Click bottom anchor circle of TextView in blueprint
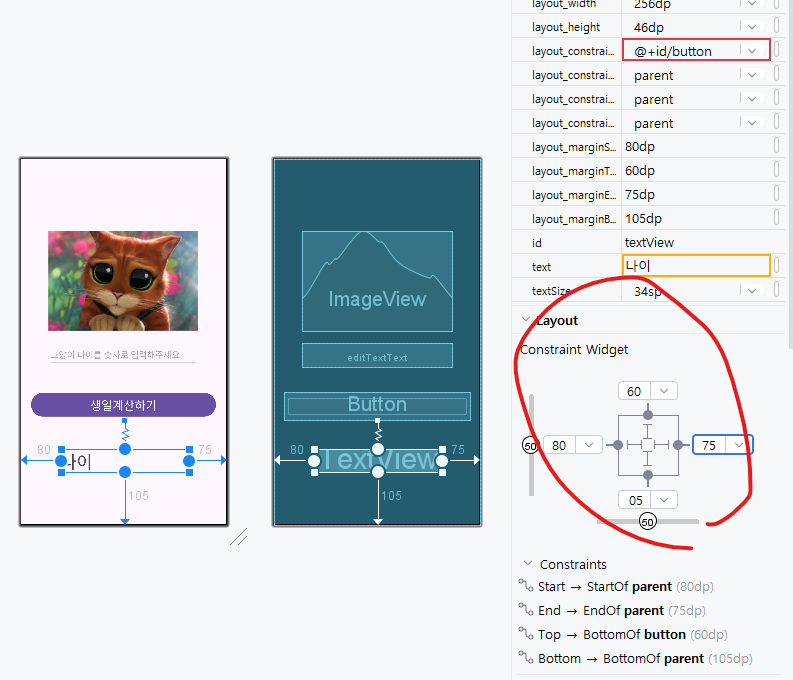 tap(378, 472)
